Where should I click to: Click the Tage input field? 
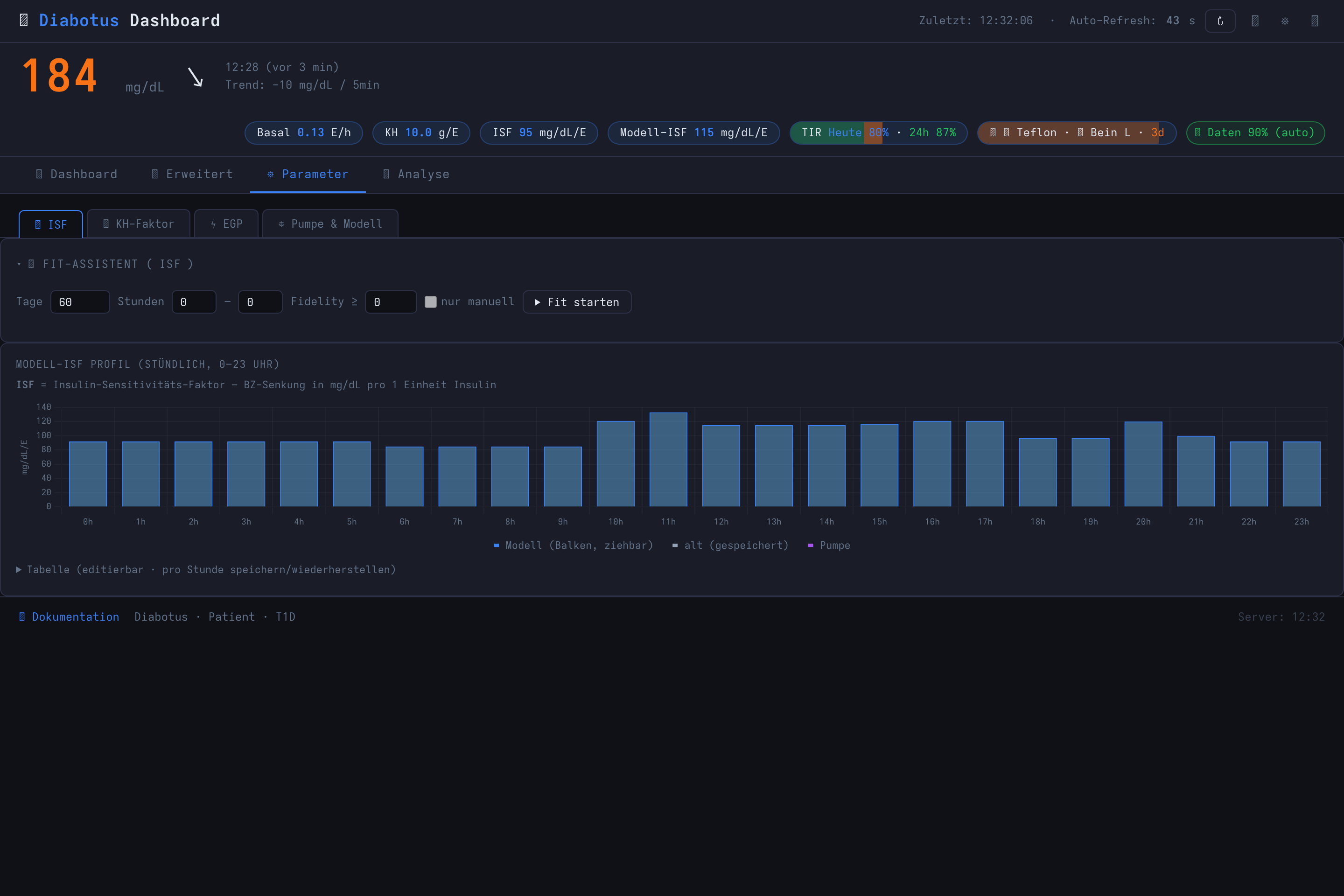coord(80,302)
